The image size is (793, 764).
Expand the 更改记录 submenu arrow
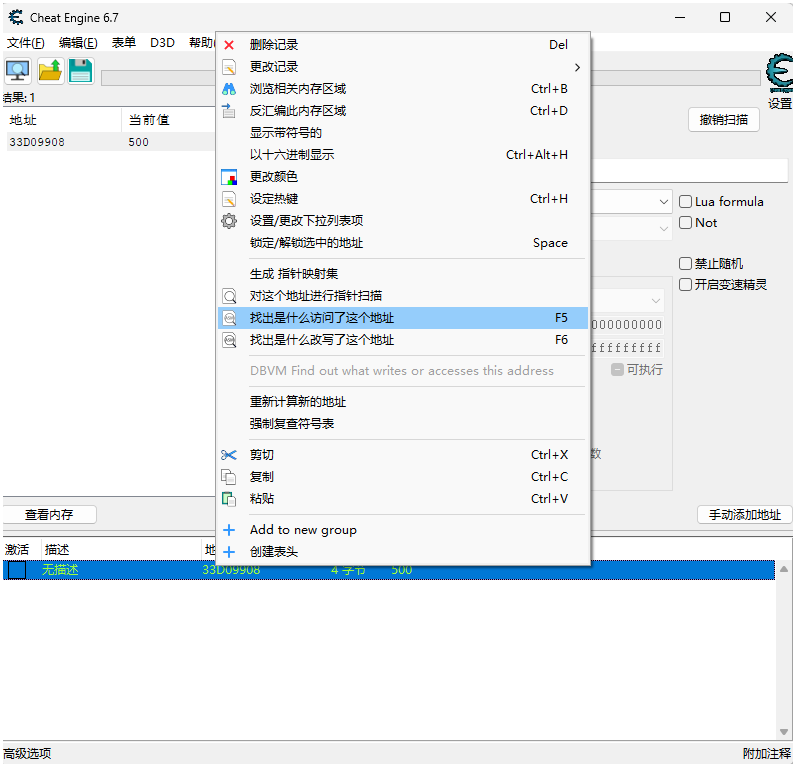pos(577,67)
